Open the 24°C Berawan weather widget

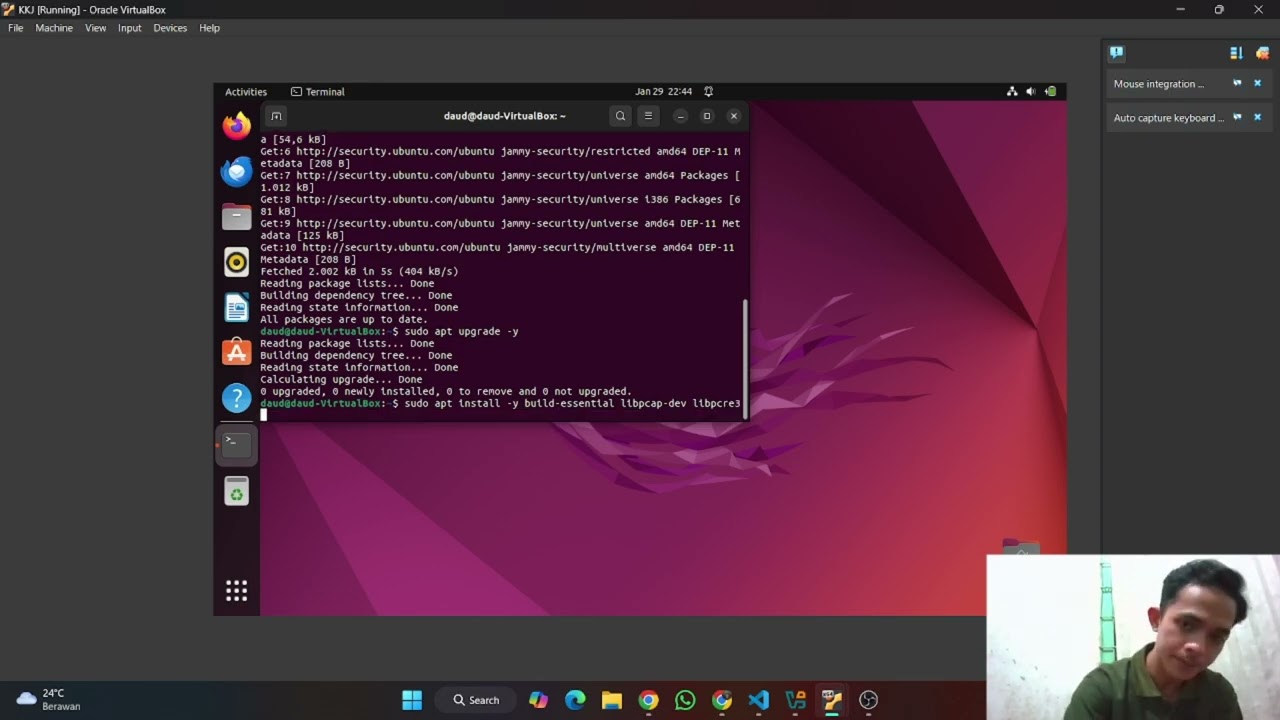48,700
